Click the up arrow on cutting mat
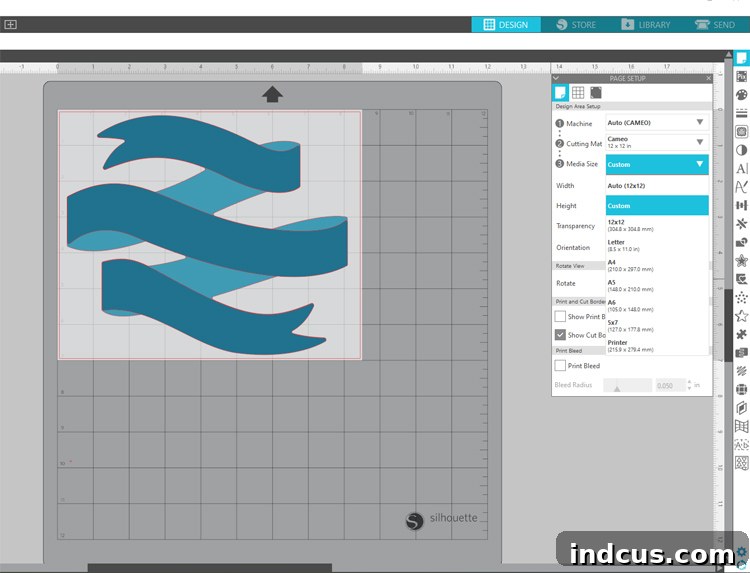 pos(272,94)
